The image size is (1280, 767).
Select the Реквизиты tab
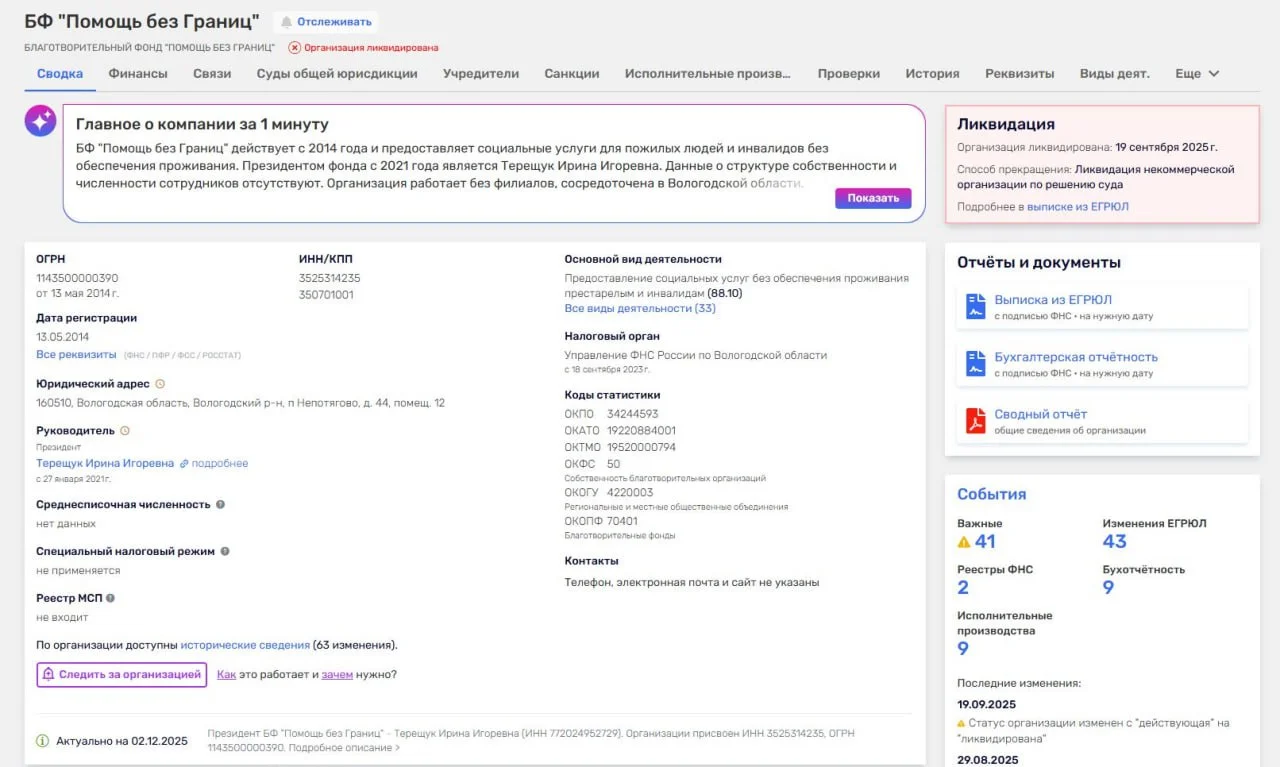[1019, 73]
